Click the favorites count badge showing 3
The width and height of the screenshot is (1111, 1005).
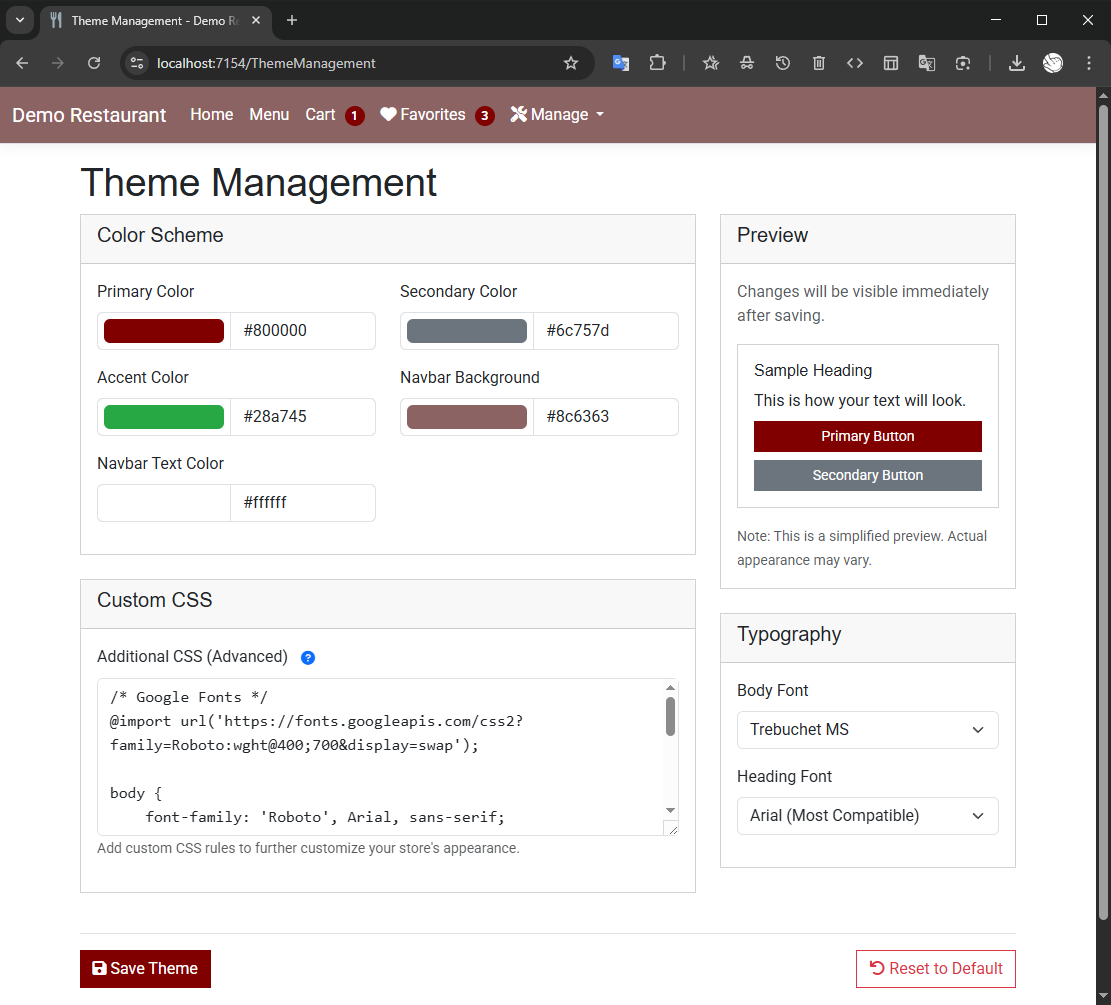485,116
